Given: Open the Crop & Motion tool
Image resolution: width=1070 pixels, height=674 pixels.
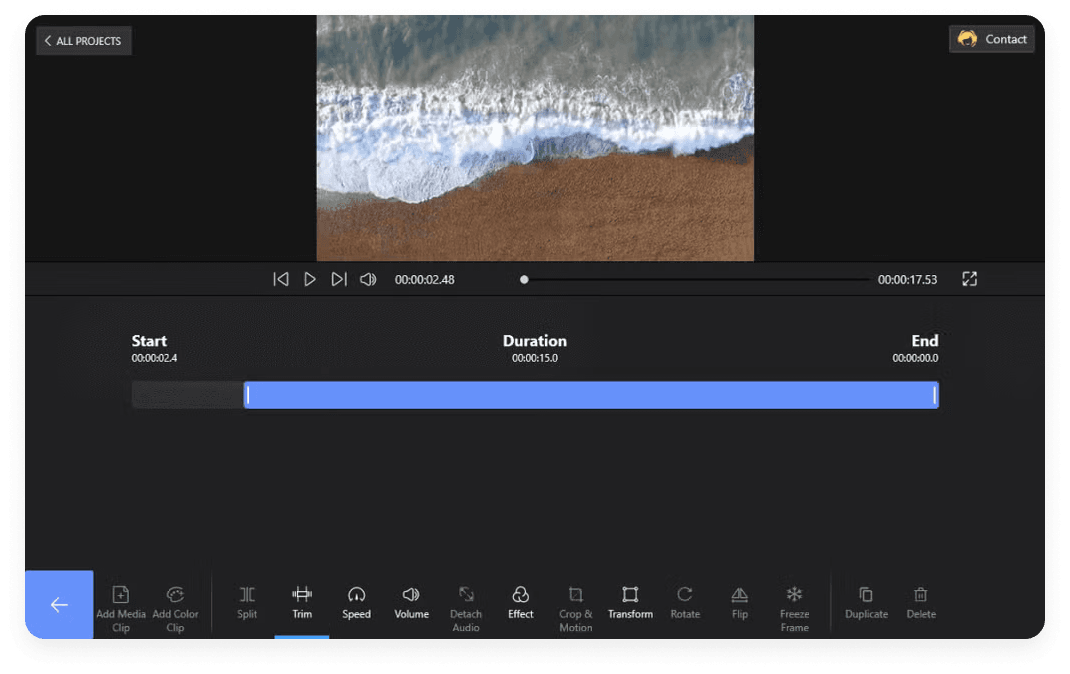Looking at the screenshot, I should pyautogui.click(x=575, y=605).
